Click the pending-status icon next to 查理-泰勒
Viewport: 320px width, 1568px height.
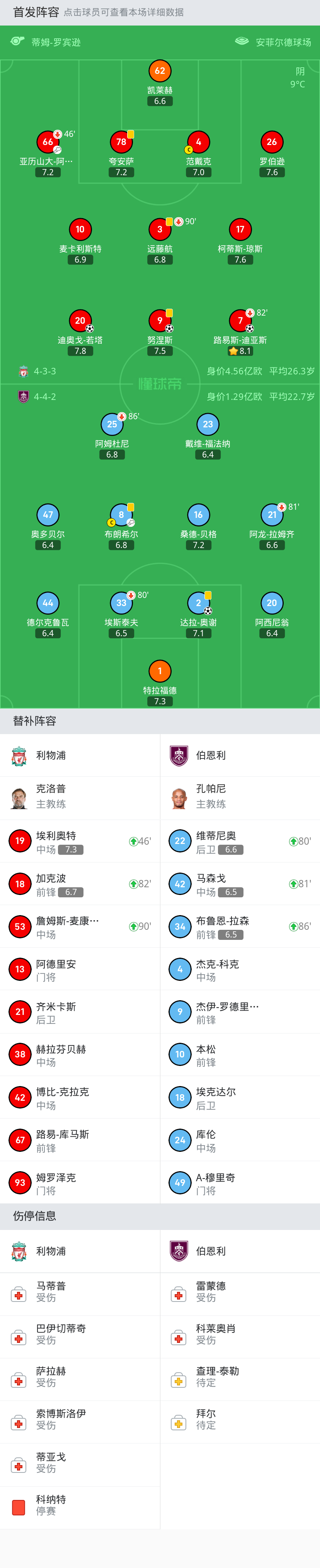pyautogui.click(x=179, y=1380)
